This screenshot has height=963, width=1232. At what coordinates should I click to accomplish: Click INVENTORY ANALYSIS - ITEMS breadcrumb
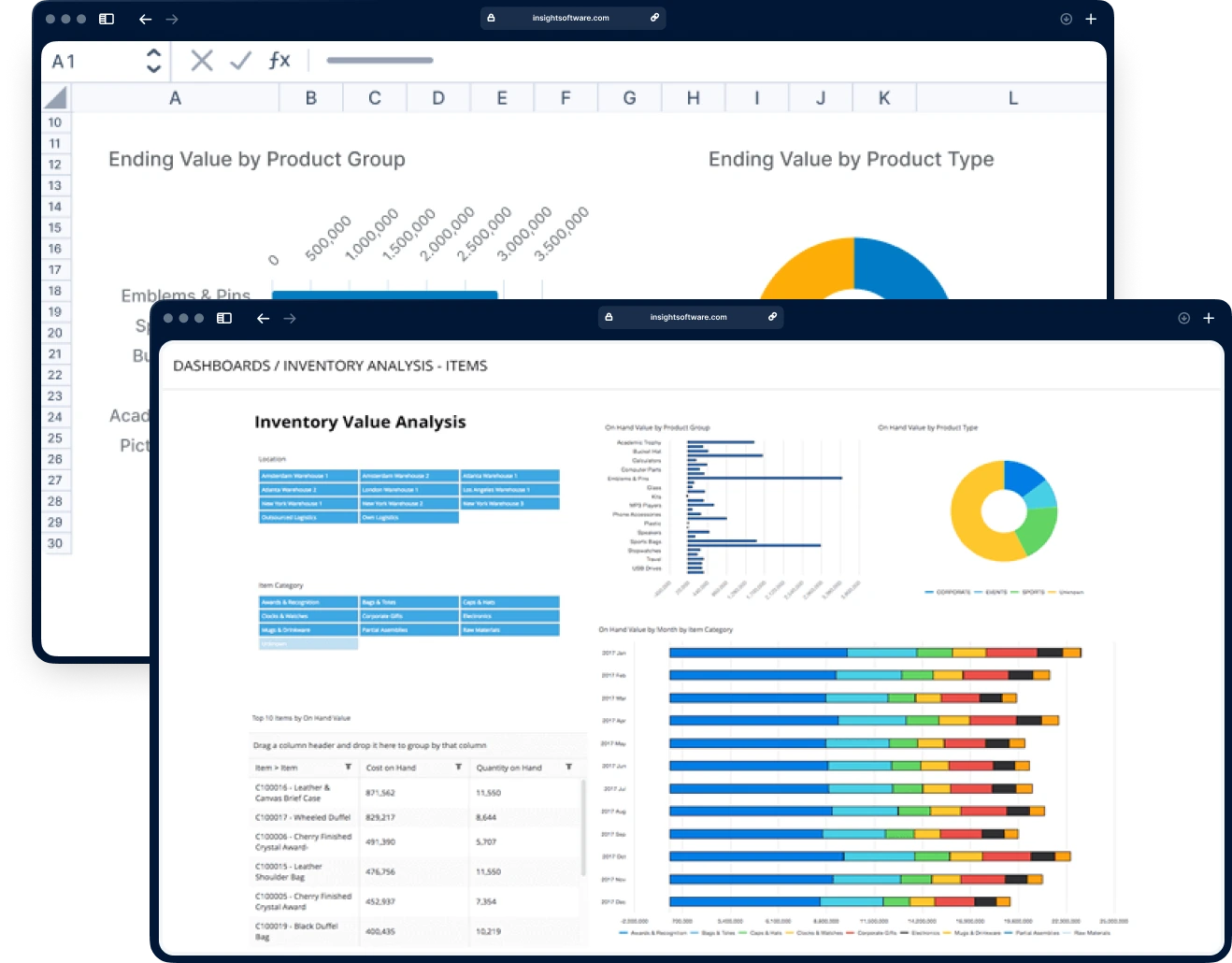tap(385, 366)
